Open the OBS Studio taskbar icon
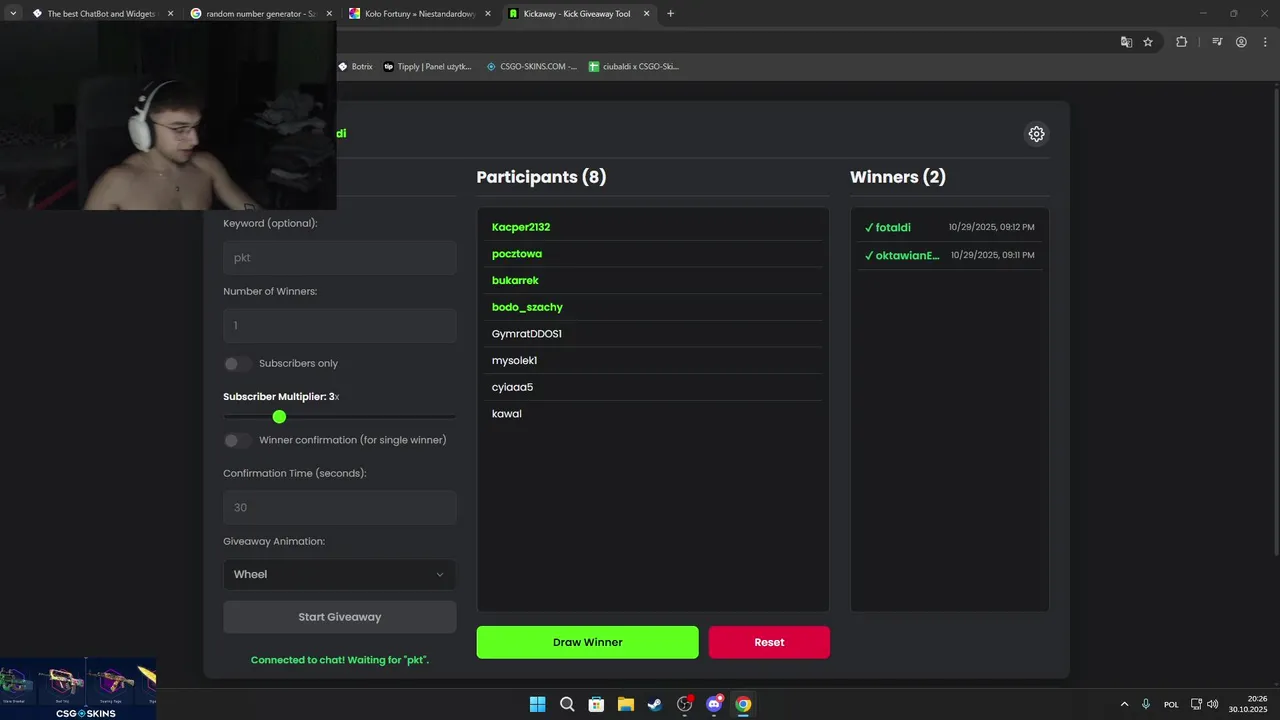The height and width of the screenshot is (720, 1280). pos(684,704)
